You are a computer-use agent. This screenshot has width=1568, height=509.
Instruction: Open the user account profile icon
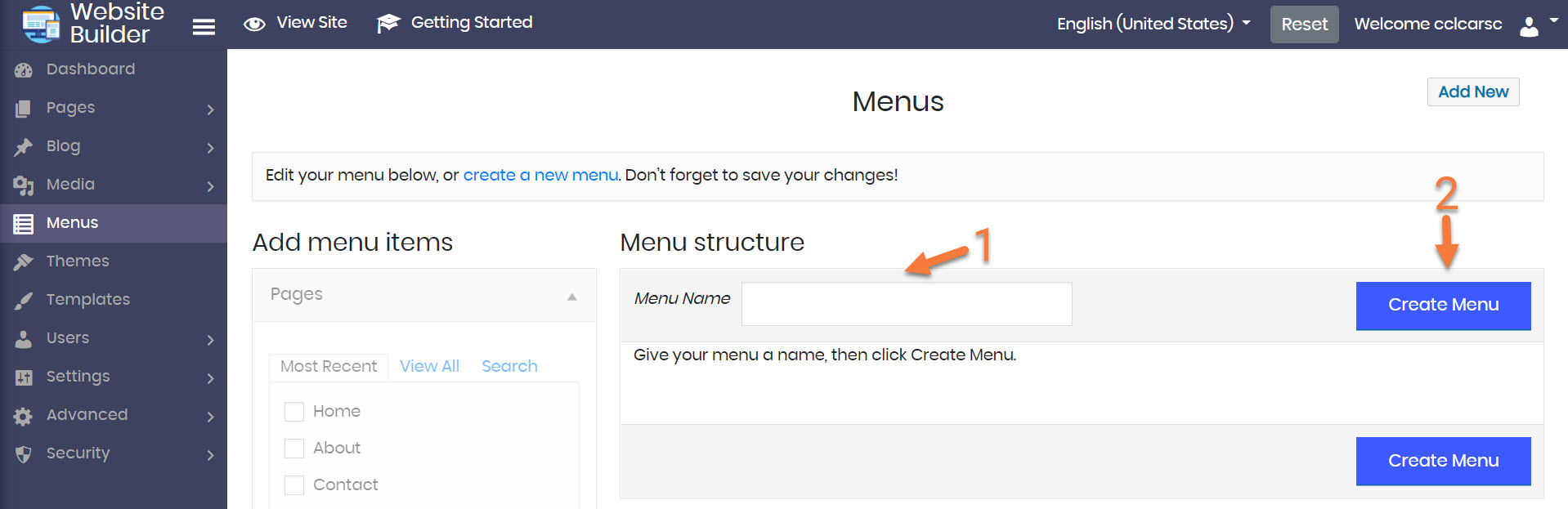(1529, 27)
